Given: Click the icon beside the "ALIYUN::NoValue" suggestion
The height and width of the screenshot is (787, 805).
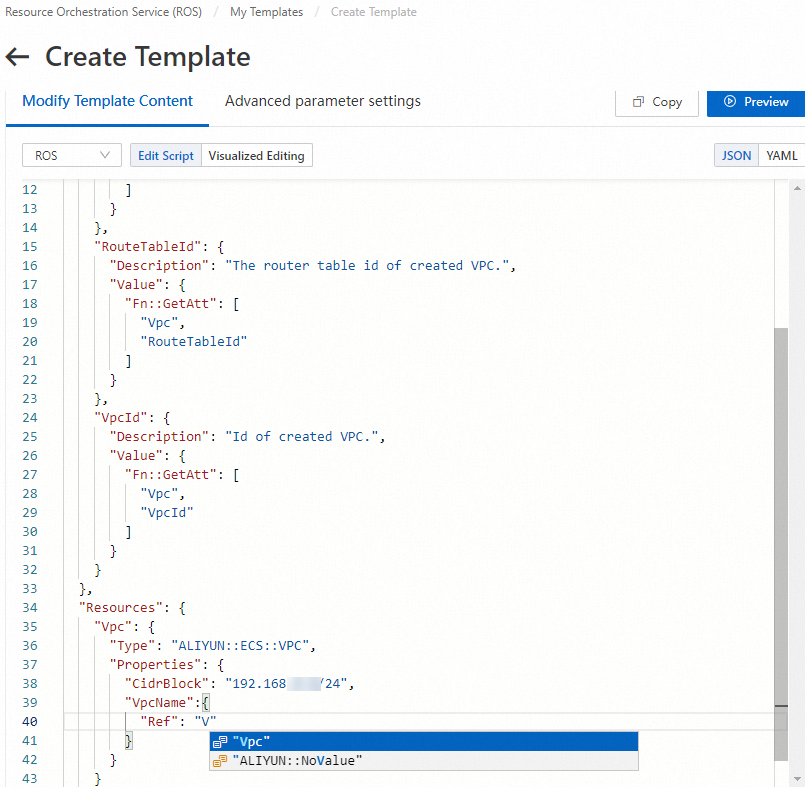Looking at the screenshot, I should coord(219,761).
